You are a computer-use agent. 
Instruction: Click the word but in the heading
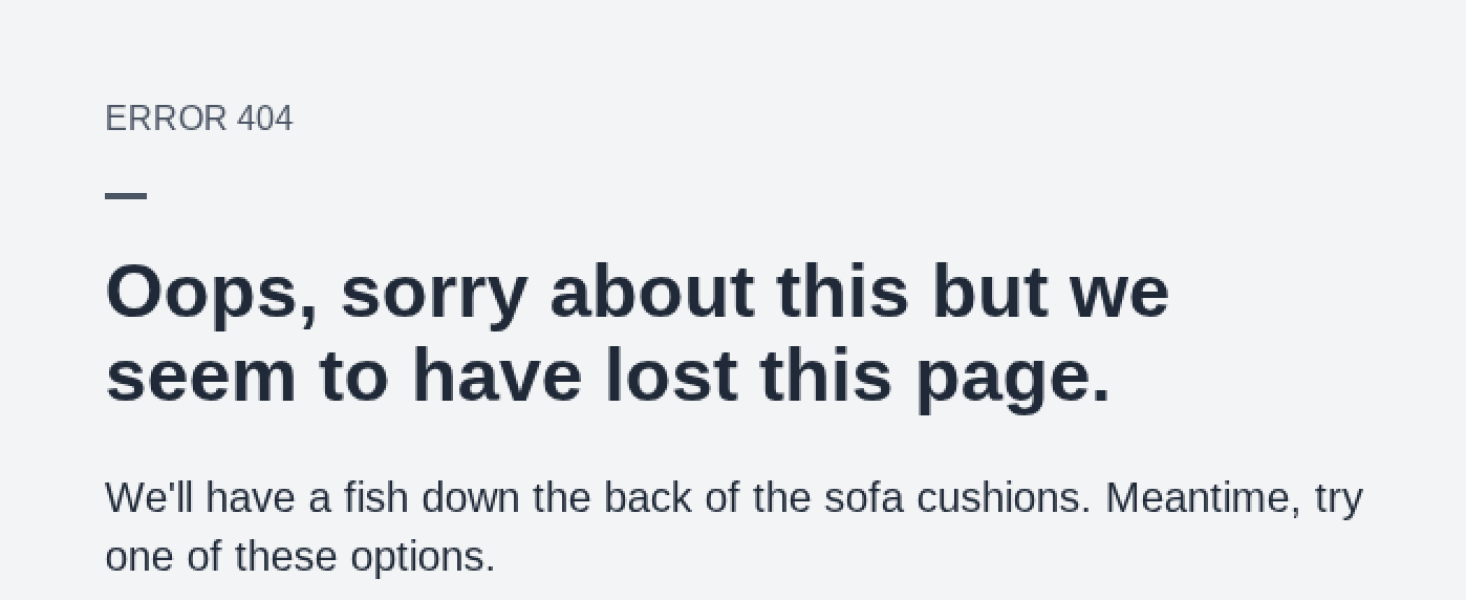[x=989, y=294]
